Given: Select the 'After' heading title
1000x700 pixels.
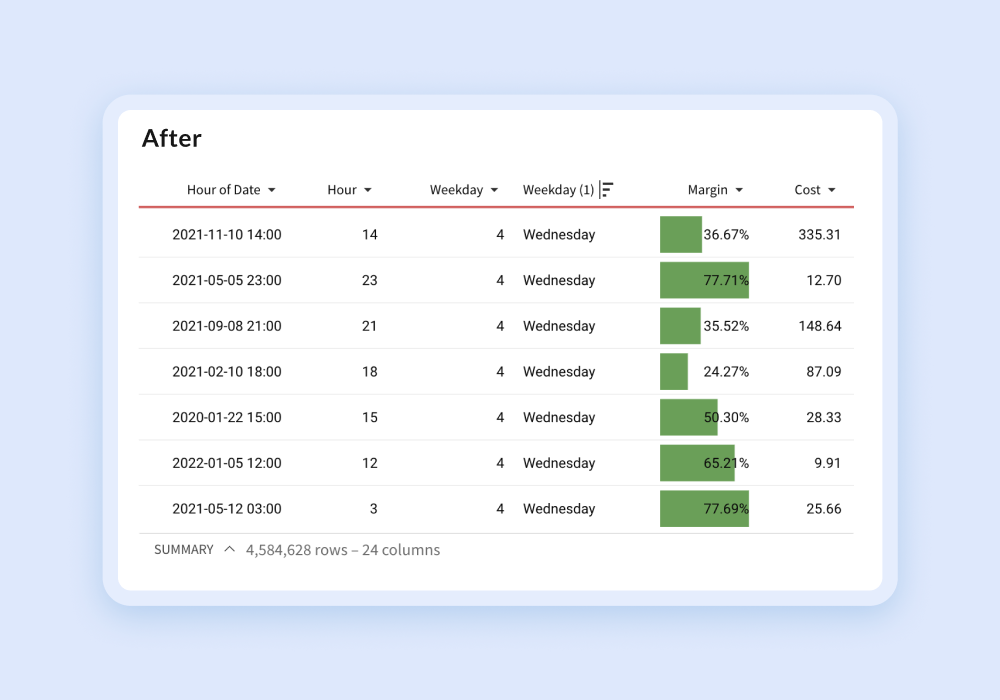Looking at the screenshot, I should pos(171,139).
